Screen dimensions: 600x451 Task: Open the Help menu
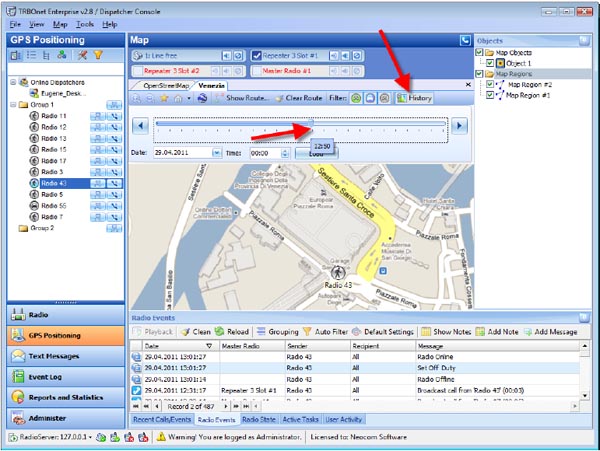(110, 24)
